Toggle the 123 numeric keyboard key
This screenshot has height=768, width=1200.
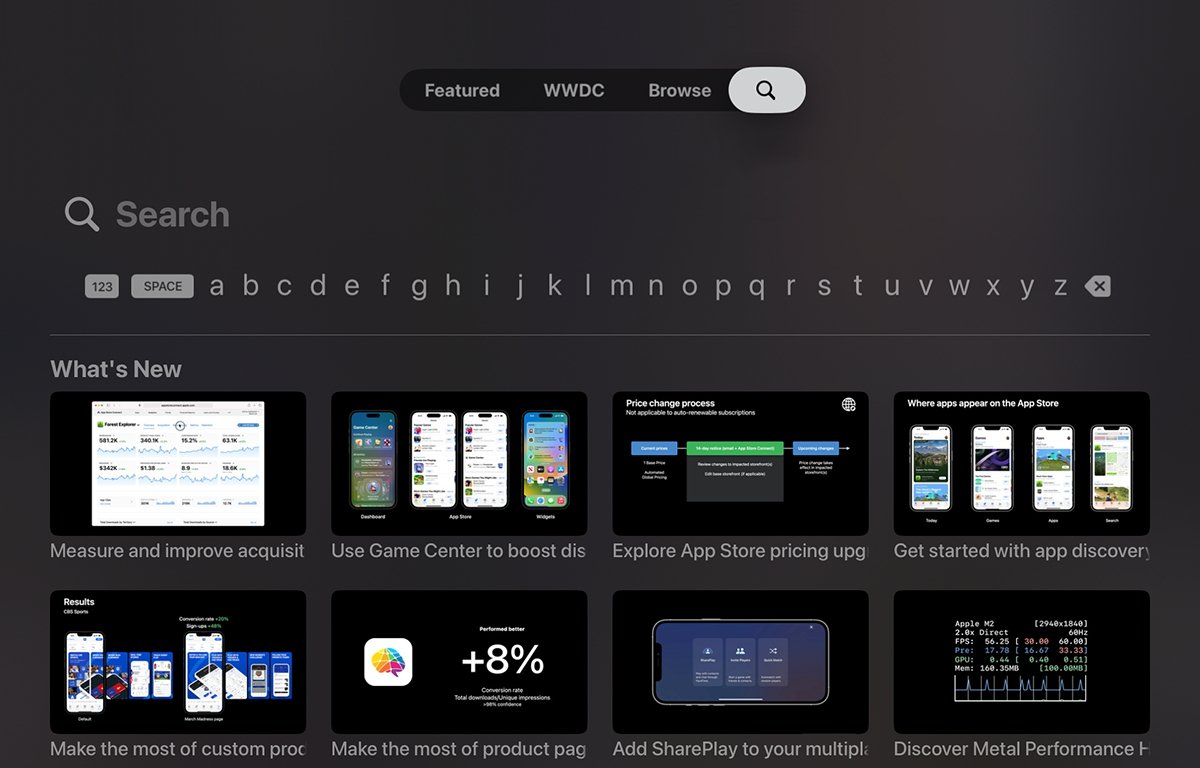pos(102,287)
